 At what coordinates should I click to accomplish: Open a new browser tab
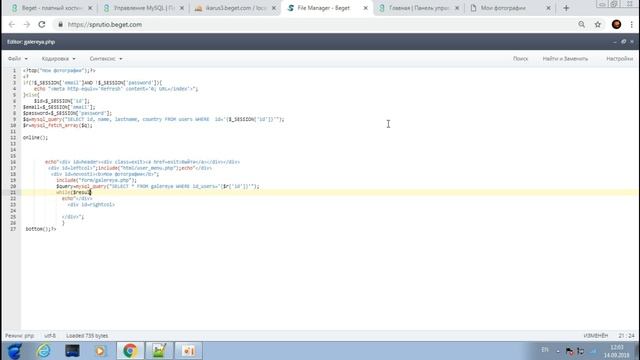[566, 8]
